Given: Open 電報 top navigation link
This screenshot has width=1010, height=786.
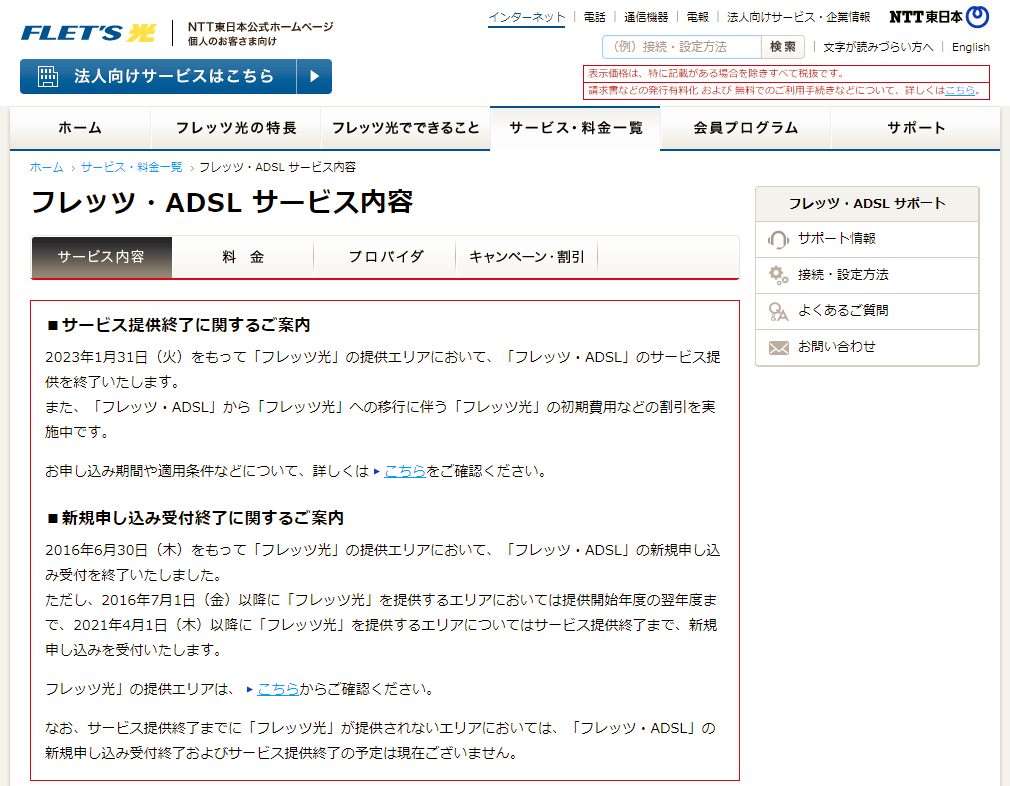Looking at the screenshot, I should (x=698, y=17).
